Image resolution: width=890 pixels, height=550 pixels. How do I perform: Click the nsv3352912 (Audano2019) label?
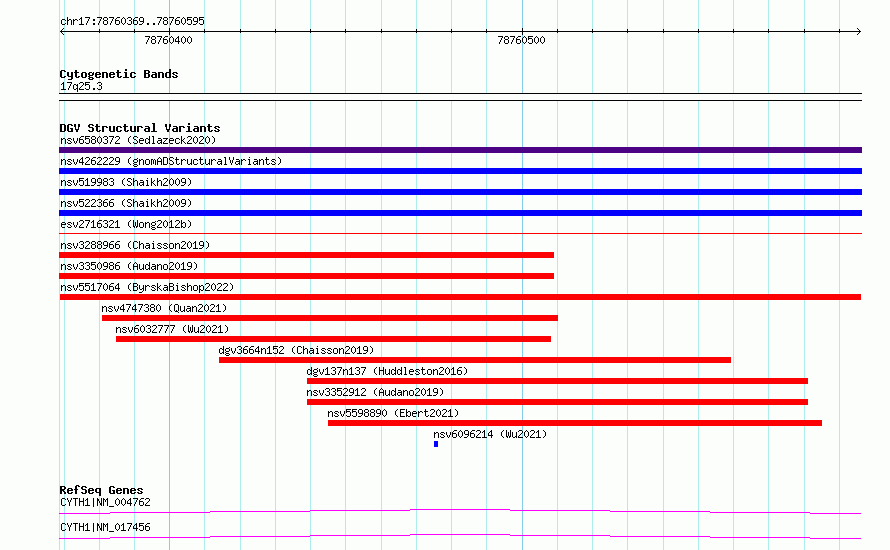click(375, 392)
